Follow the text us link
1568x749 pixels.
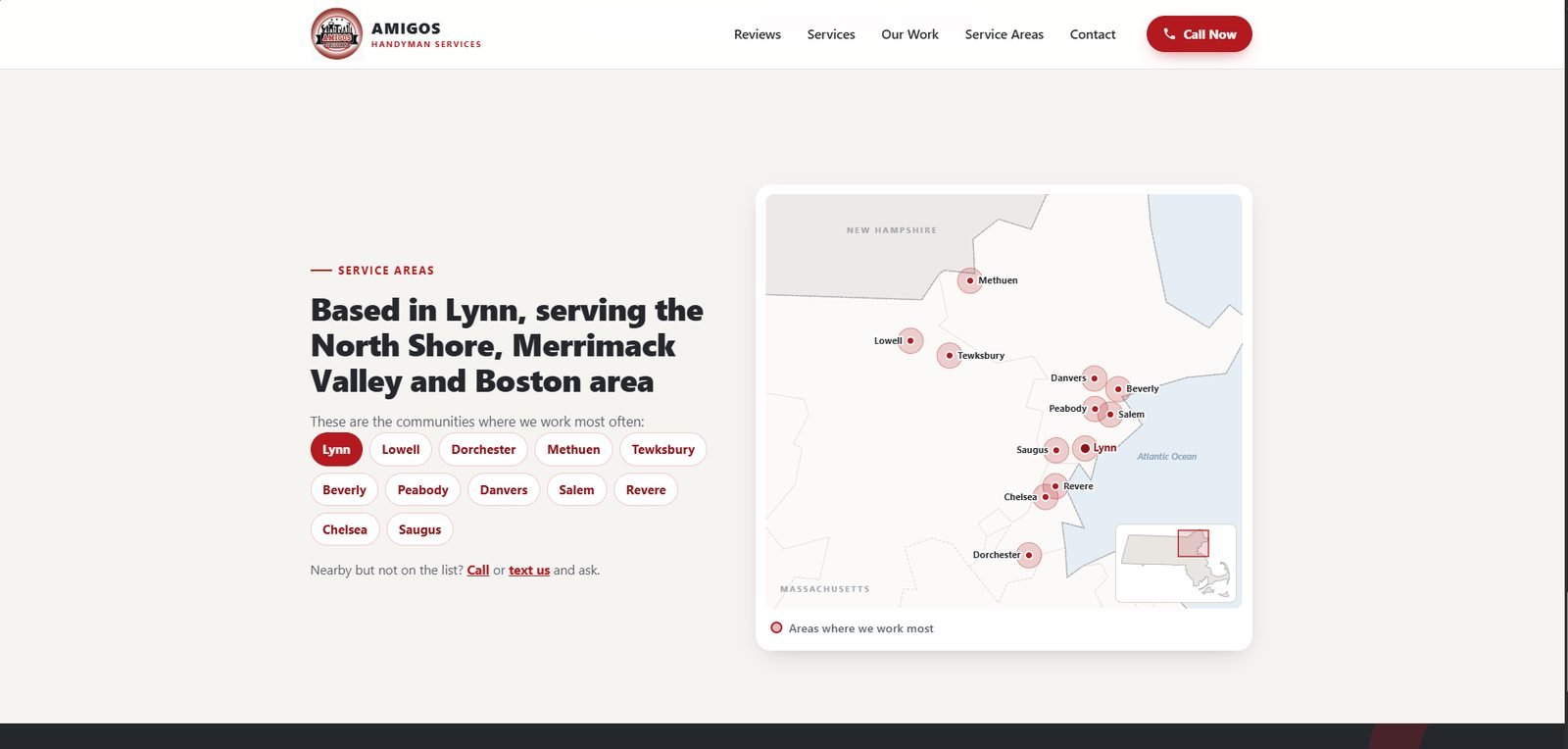(x=529, y=571)
